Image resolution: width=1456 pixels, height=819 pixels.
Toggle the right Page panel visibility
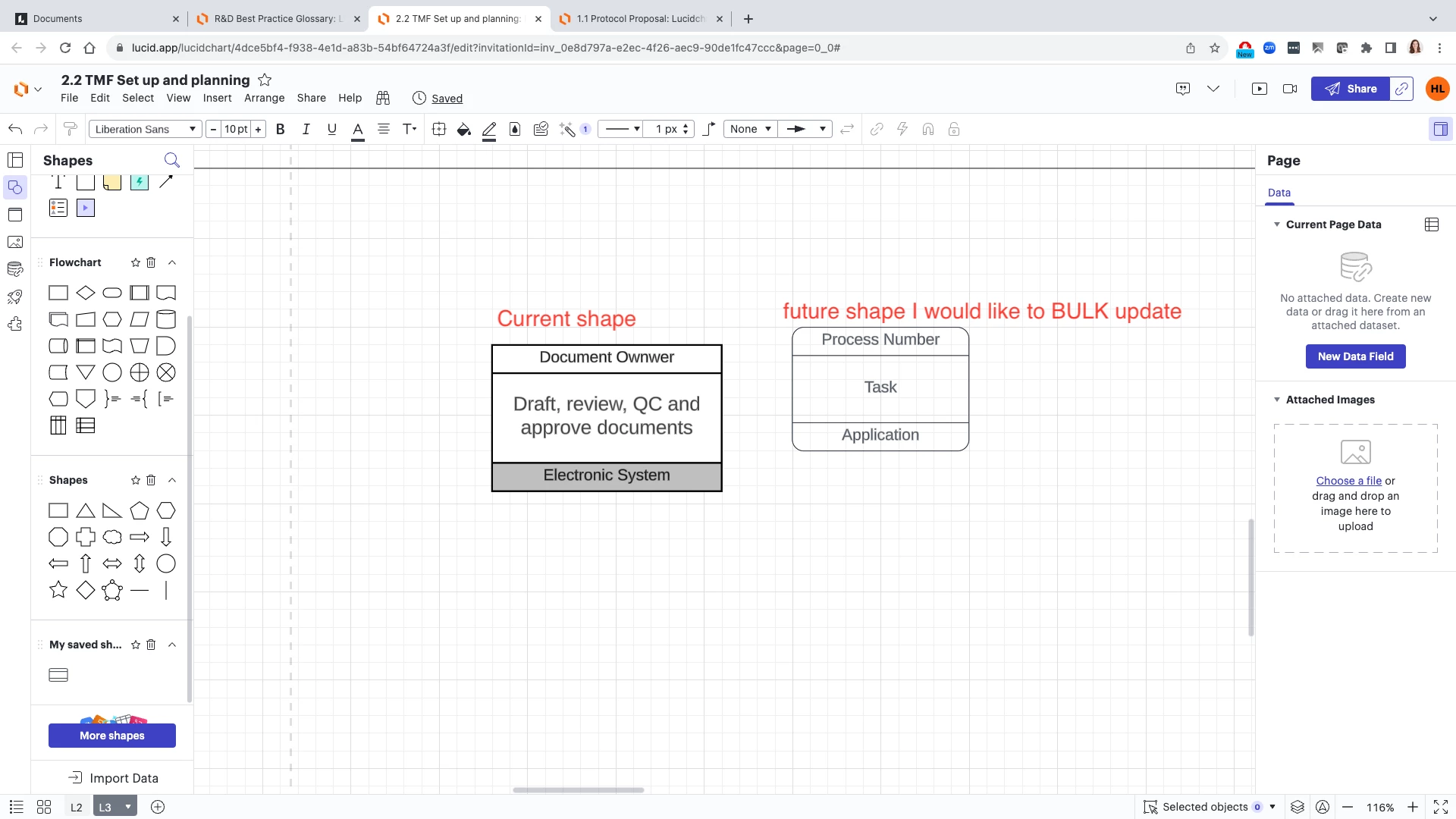[1440, 129]
